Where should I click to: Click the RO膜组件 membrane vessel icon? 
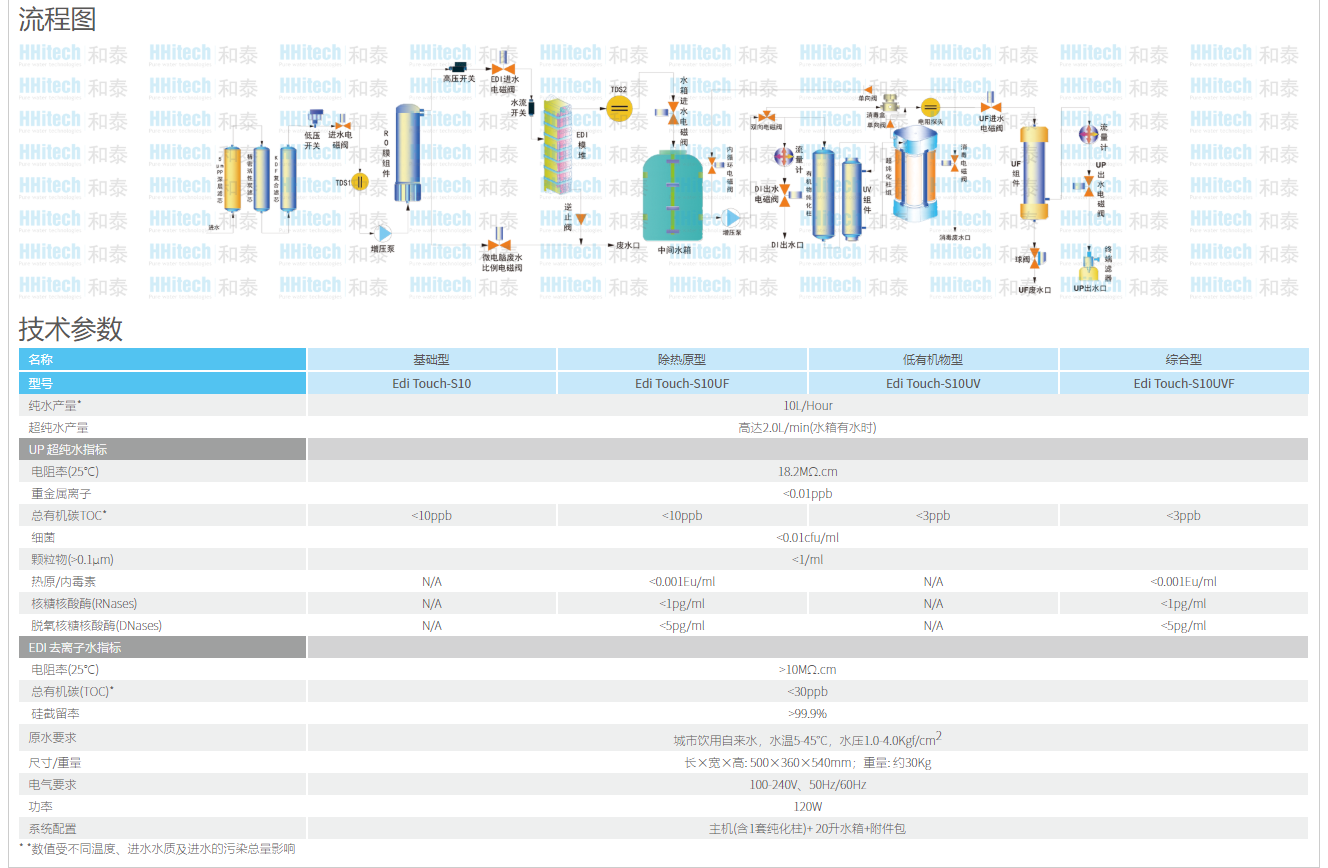coord(407,152)
